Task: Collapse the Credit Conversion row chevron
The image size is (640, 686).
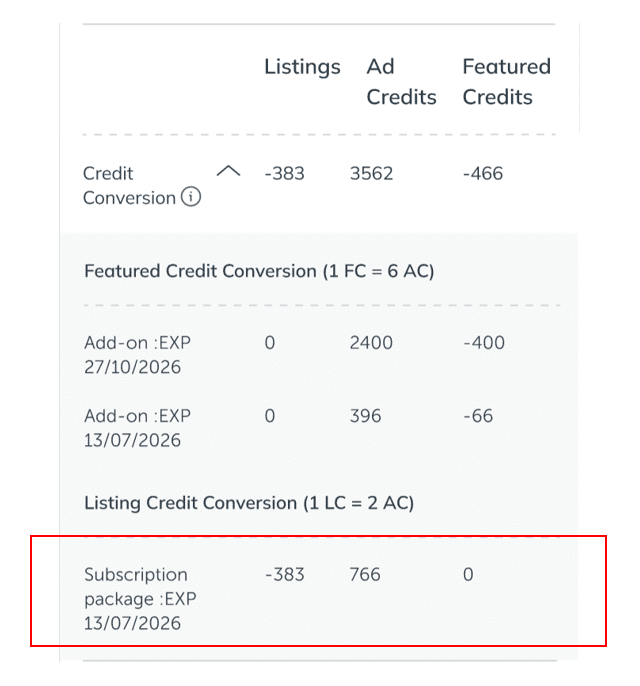Action: (229, 172)
